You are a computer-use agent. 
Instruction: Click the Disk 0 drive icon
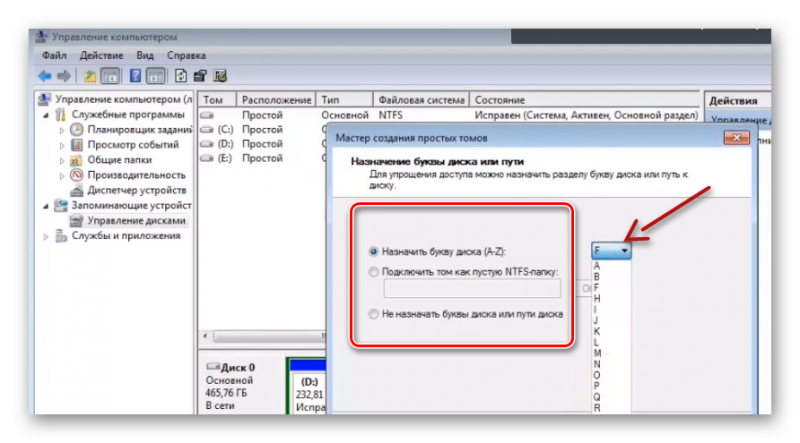(x=213, y=366)
